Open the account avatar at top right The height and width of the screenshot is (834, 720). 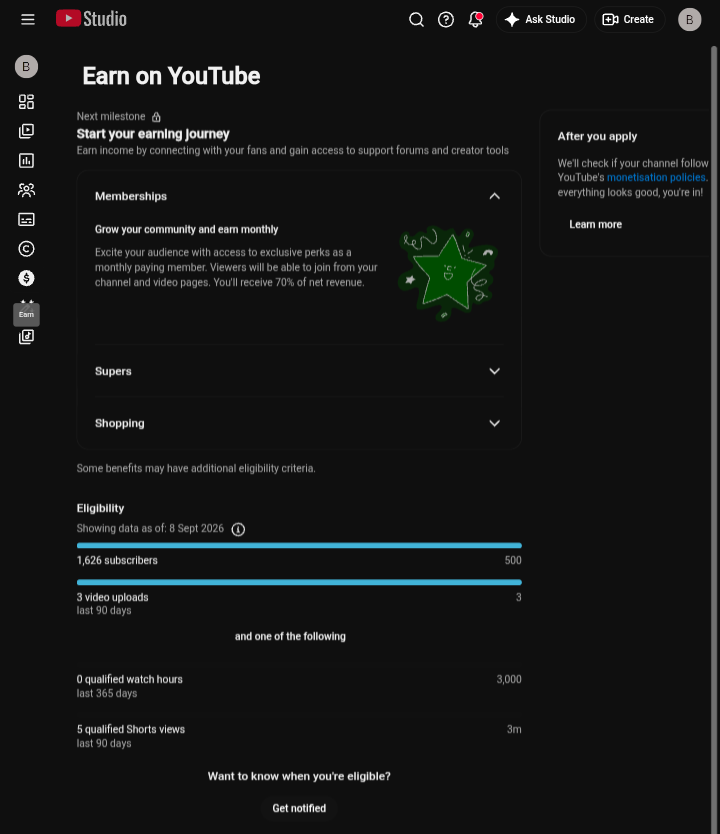click(689, 20)
